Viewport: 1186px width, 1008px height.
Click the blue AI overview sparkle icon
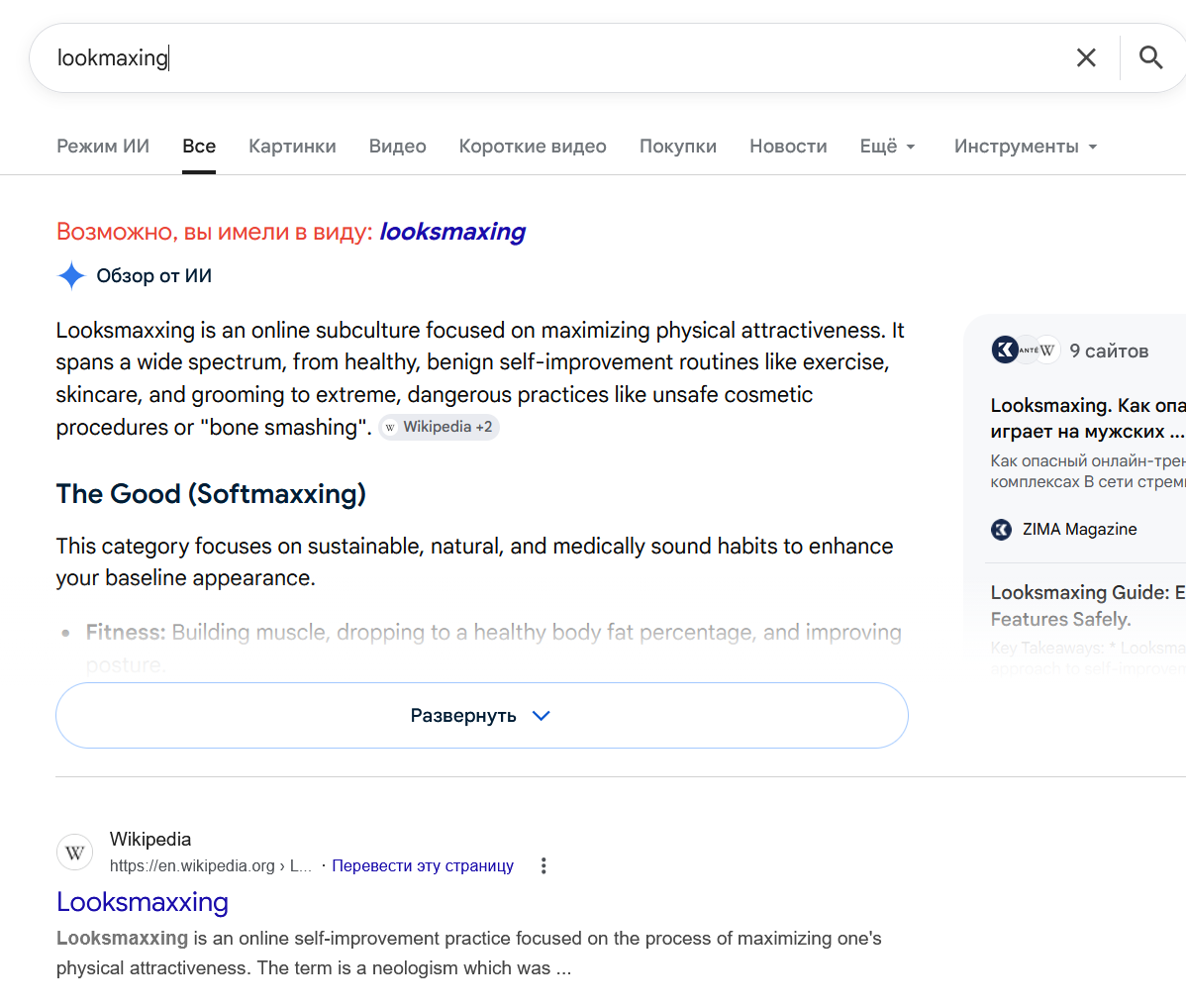(x=71, y=275)
